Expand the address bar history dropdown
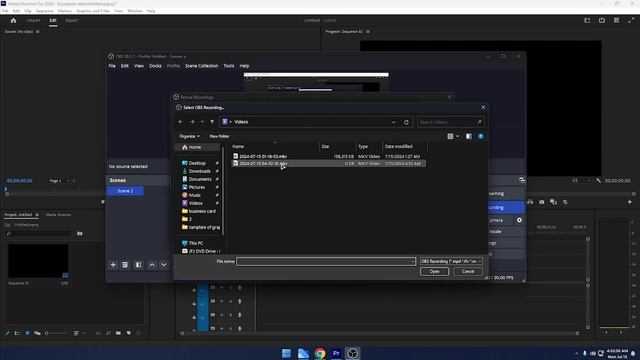The height and width of the screenshot is (360, 640). tap(393, 122)
